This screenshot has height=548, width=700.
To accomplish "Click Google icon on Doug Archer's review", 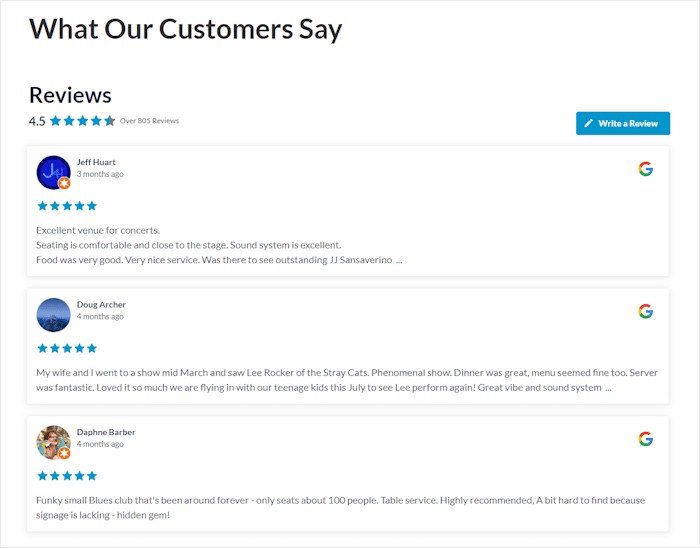I will pyautogui.click(x=646, y=311).
